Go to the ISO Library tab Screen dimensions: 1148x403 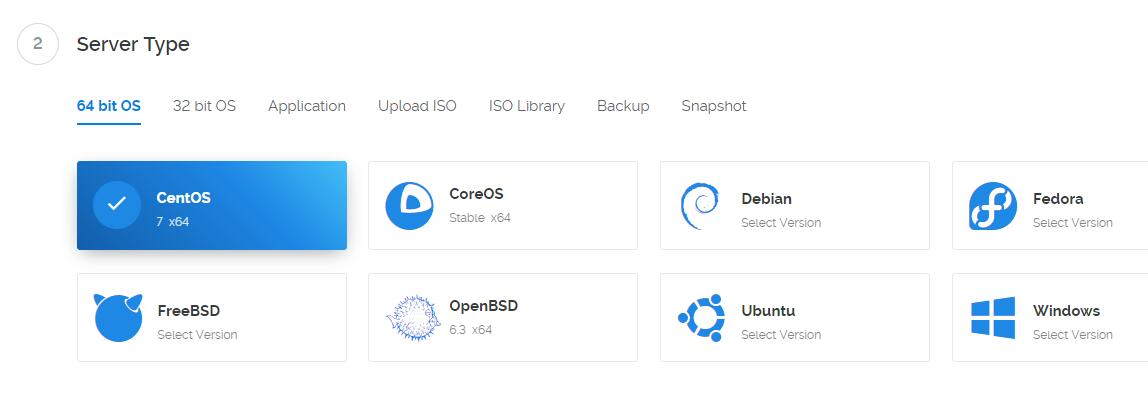pos(527,106)
